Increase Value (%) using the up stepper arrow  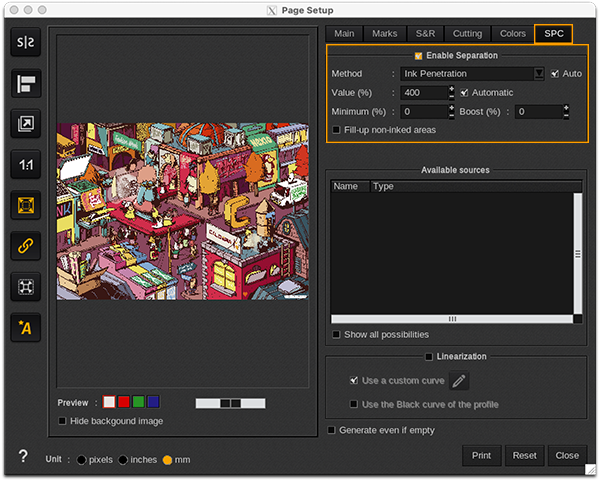pyautogui.click(x=452, y=88)
